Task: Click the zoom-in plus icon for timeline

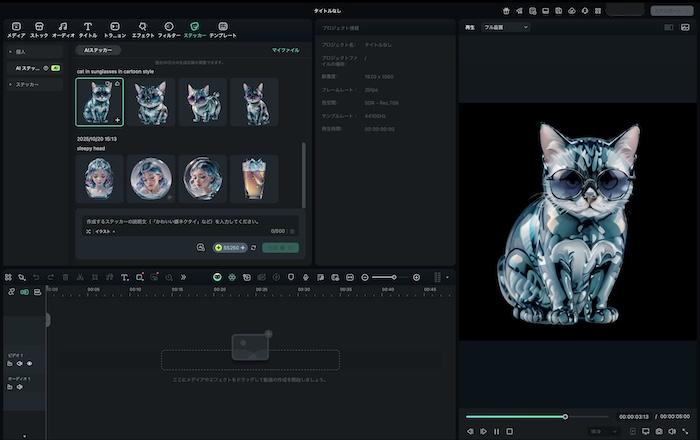Action: [x=416, y=277]
